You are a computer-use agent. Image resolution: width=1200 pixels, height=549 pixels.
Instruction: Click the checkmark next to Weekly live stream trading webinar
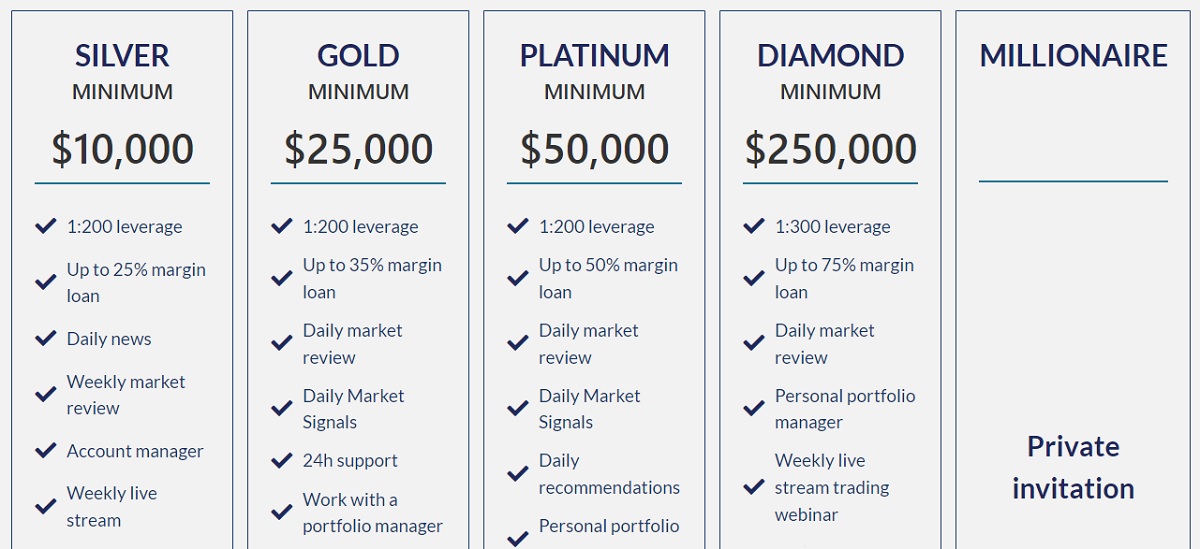point(753,487)
